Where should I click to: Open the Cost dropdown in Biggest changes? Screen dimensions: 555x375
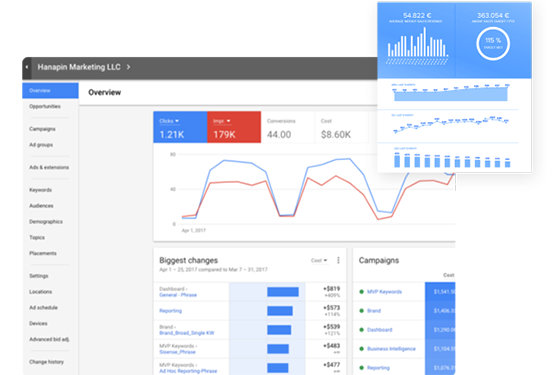(x=319, y=260)
